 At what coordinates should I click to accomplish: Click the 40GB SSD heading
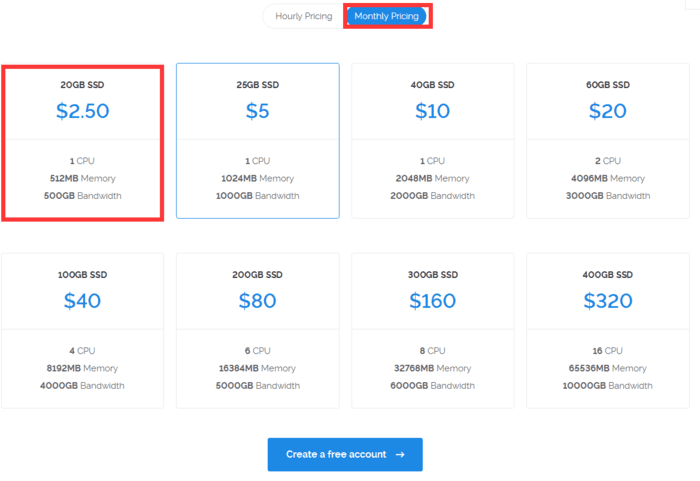click(433, 85)
